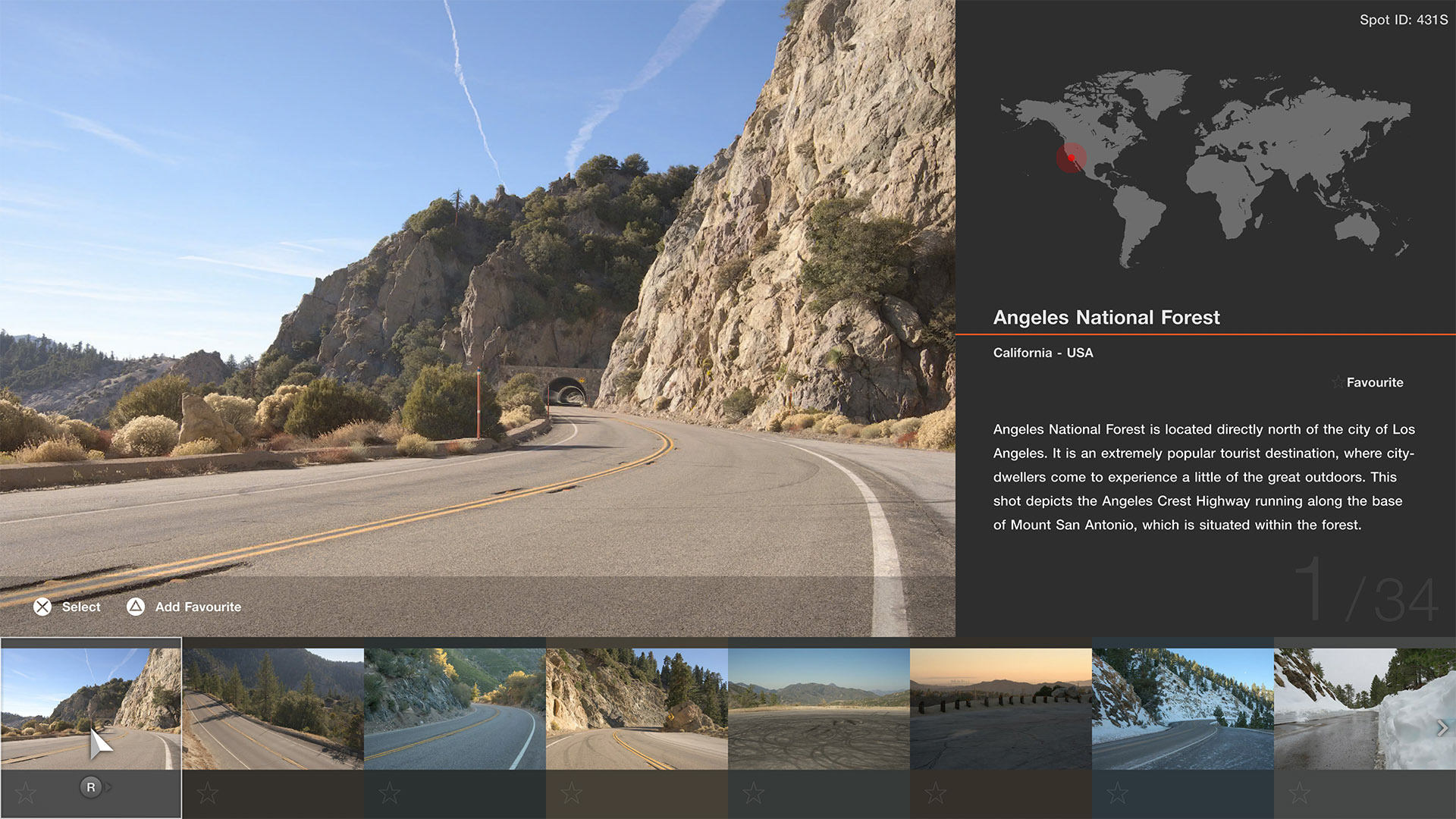Toggle the favourite star under the pine tree road thumbnail

point(208,793)
